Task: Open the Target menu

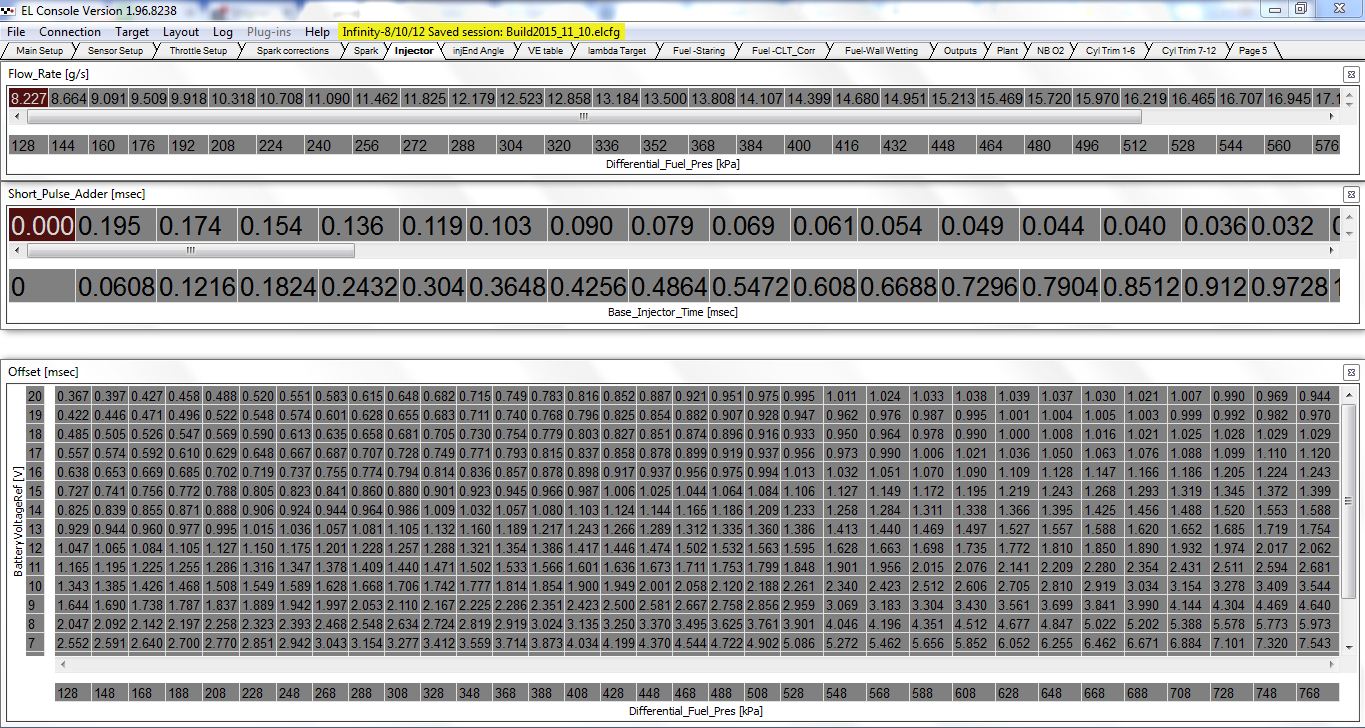Action: pyautogui.click(x=132, y=32)
